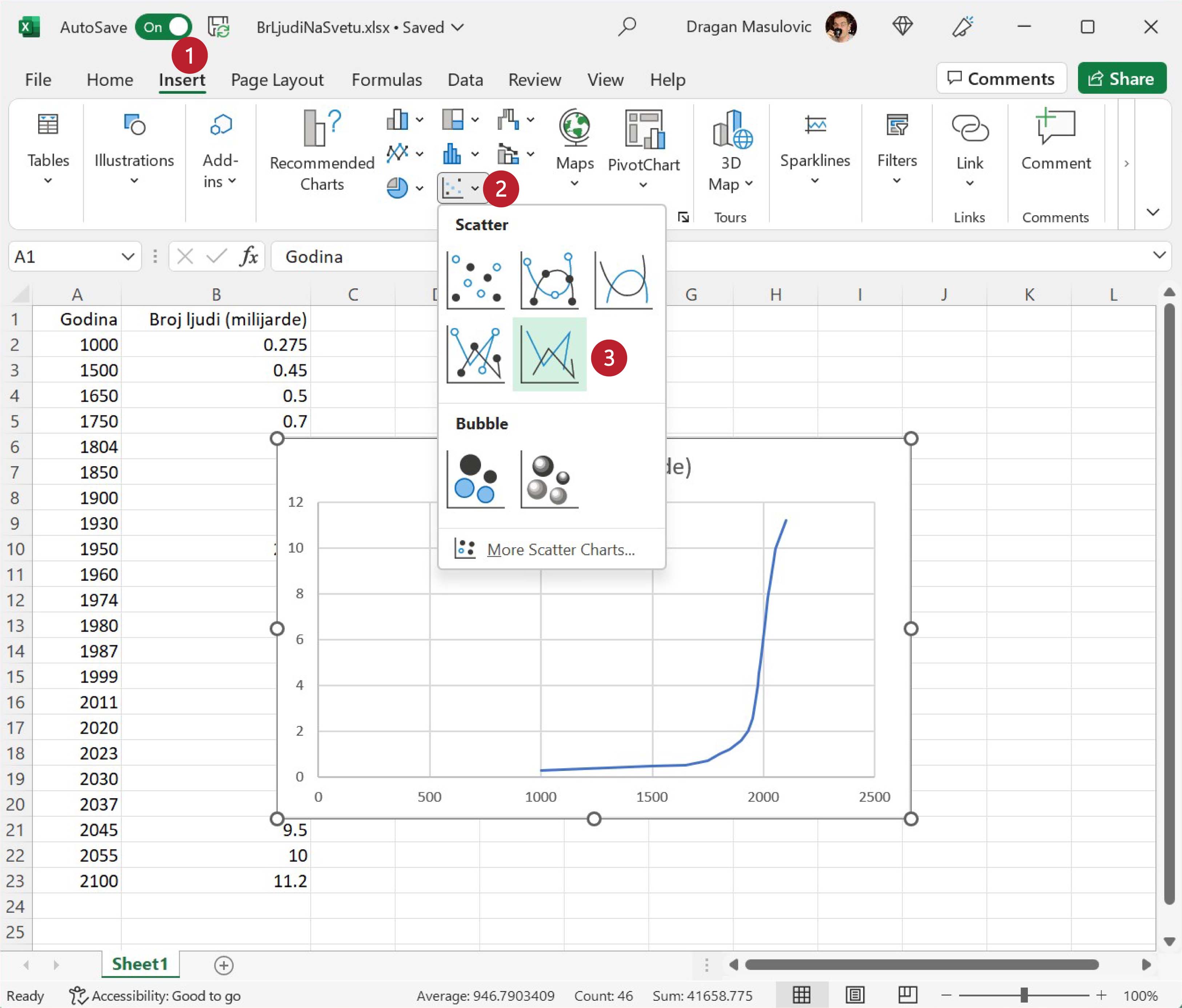Choose plain Scatter chart with markers only
The image size is (1182, 1008).
point(475,280)
